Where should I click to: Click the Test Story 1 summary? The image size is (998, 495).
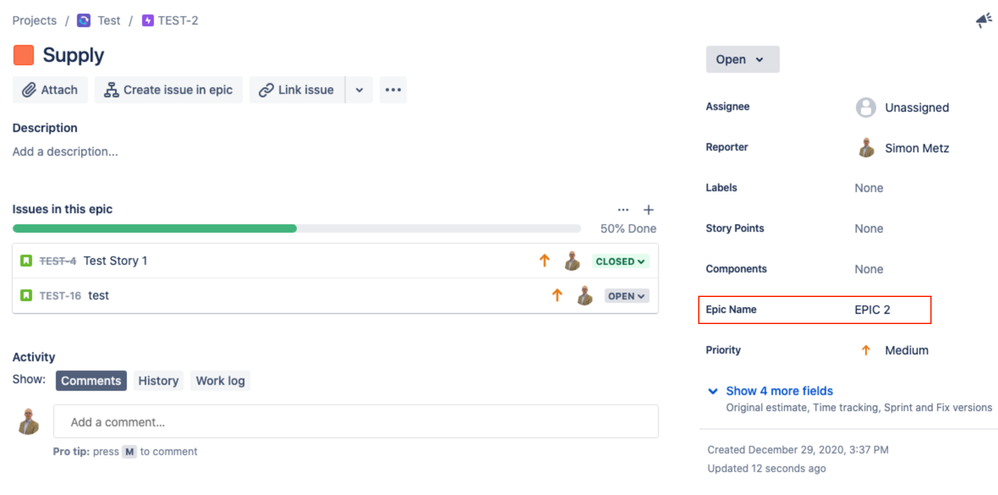point(116,261)
